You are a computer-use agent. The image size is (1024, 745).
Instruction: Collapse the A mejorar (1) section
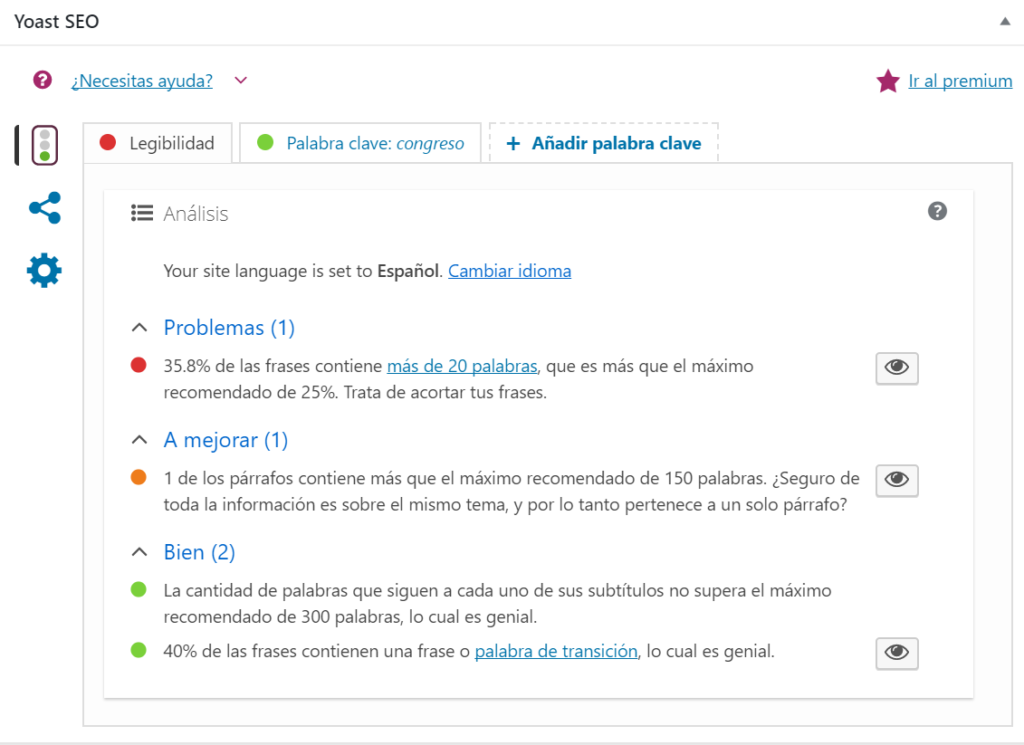tap(139, 440)
